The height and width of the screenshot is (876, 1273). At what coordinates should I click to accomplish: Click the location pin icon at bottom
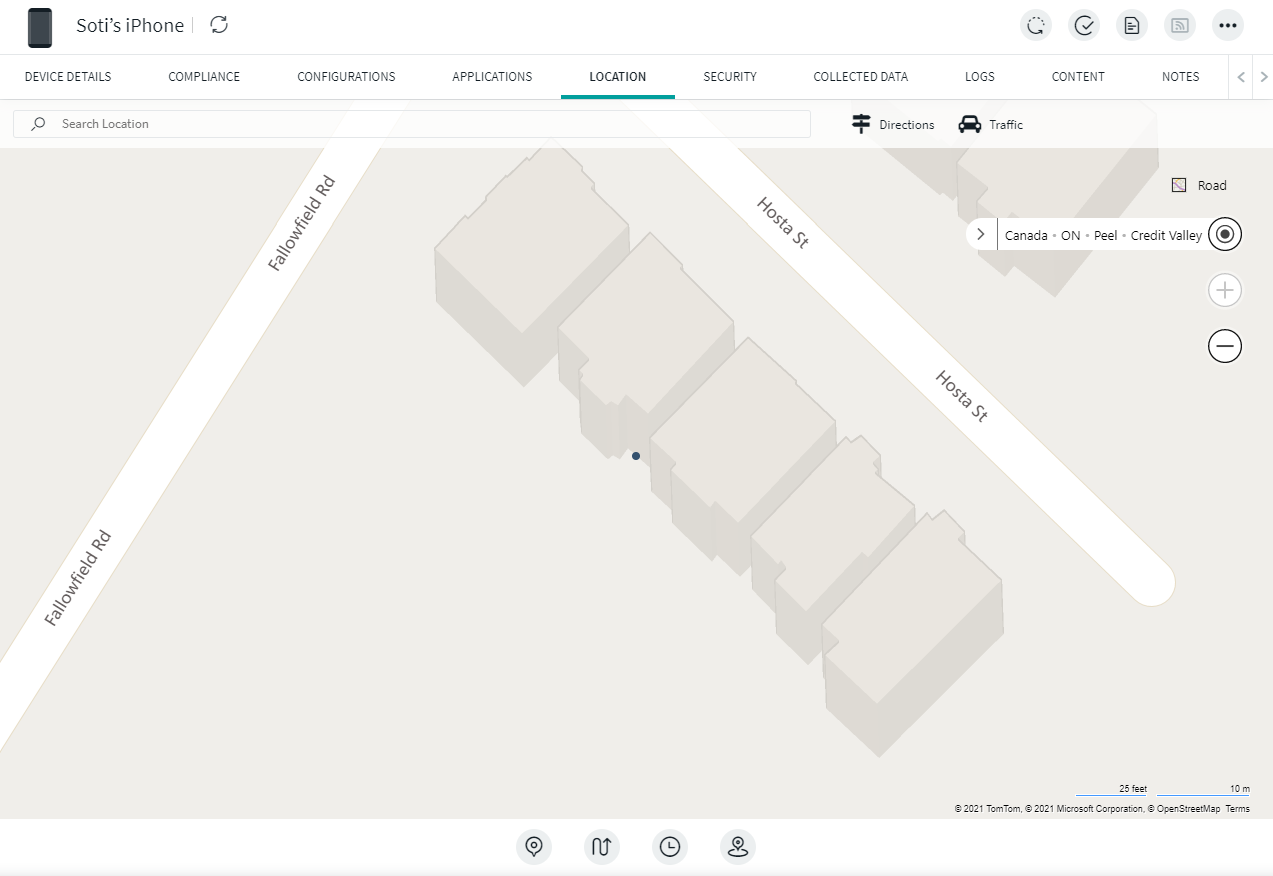pyautogui.click(x=534, y=847)
